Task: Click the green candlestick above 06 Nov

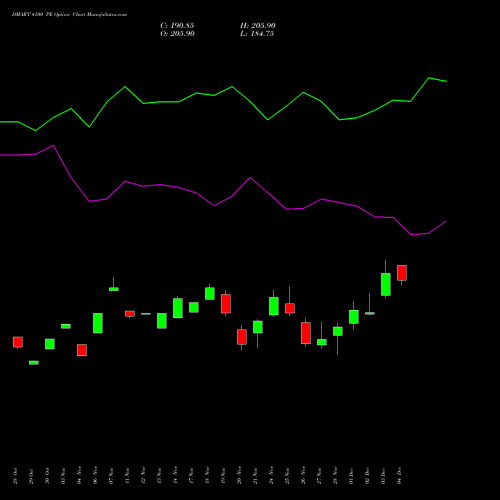Action: pyautogui.click(x=98, y=323)
